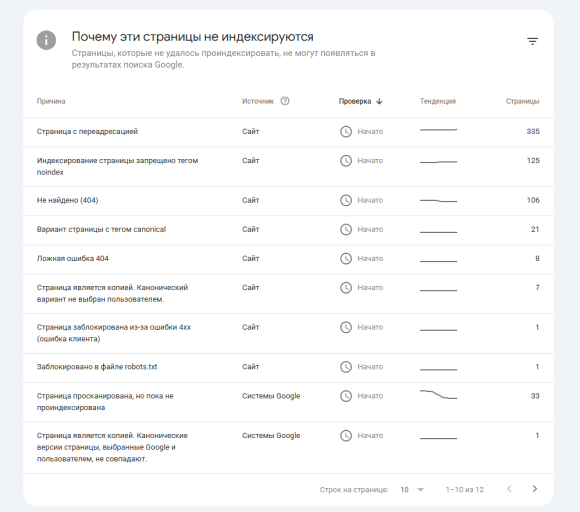Screen dimensions: 580x512
Task: Click the Проверка column header
Action: 355,101
